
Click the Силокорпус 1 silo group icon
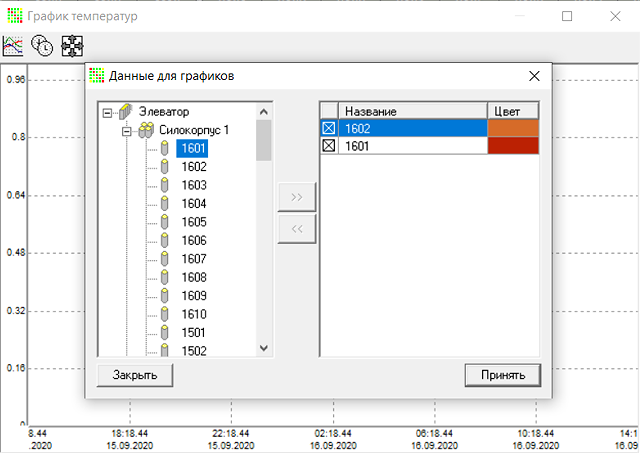click(x=146, y=130)
